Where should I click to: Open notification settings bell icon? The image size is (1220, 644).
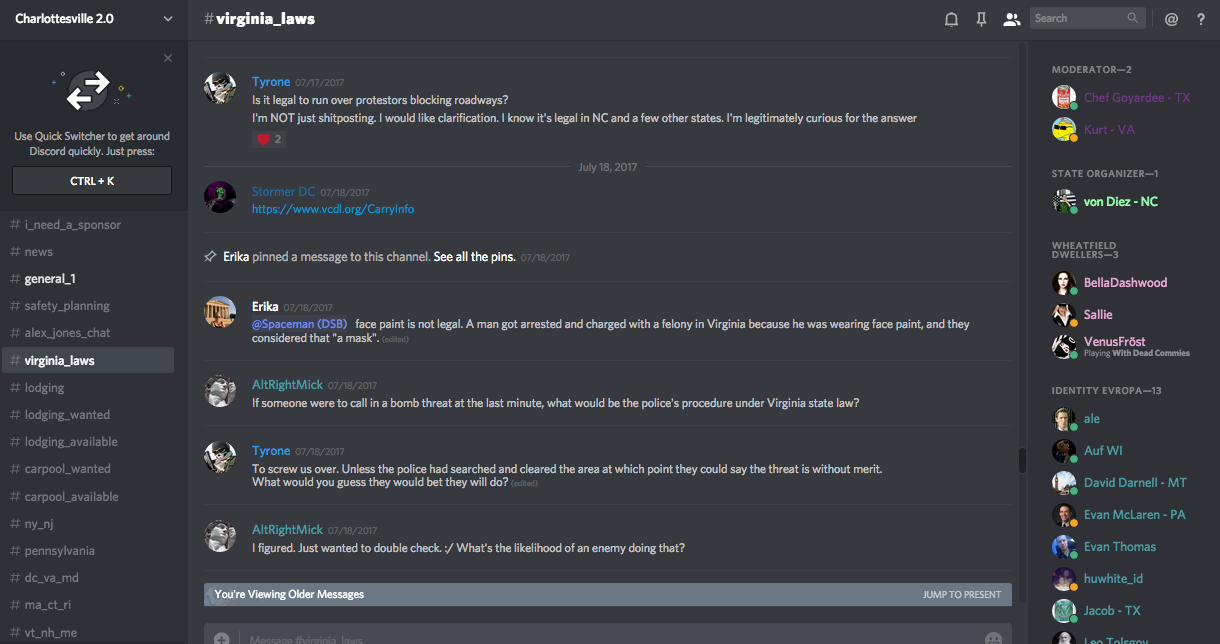(x=951, y=19)
